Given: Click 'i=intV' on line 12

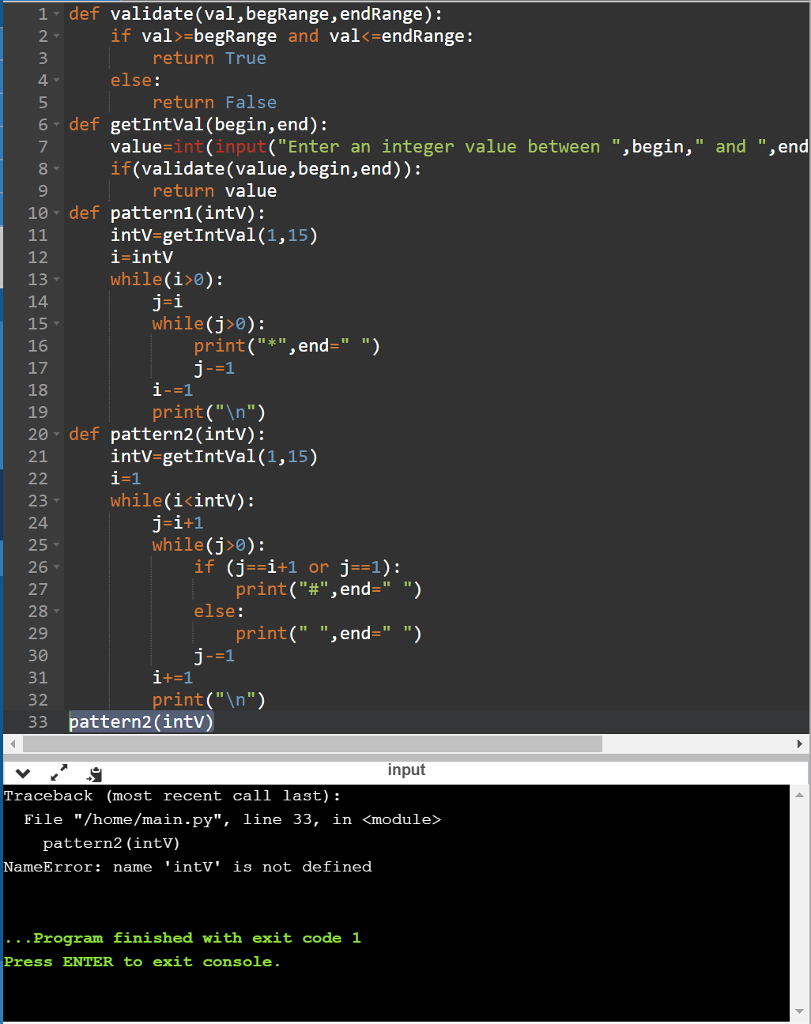Looking at the screenshot, I should point(142,257).
